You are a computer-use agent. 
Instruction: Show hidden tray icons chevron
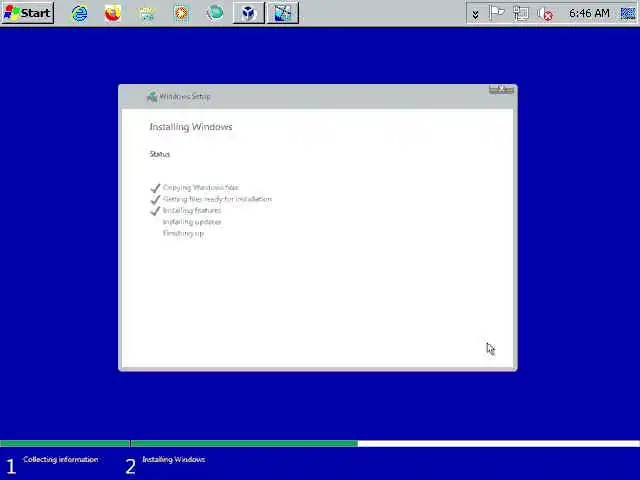(475, 15)
